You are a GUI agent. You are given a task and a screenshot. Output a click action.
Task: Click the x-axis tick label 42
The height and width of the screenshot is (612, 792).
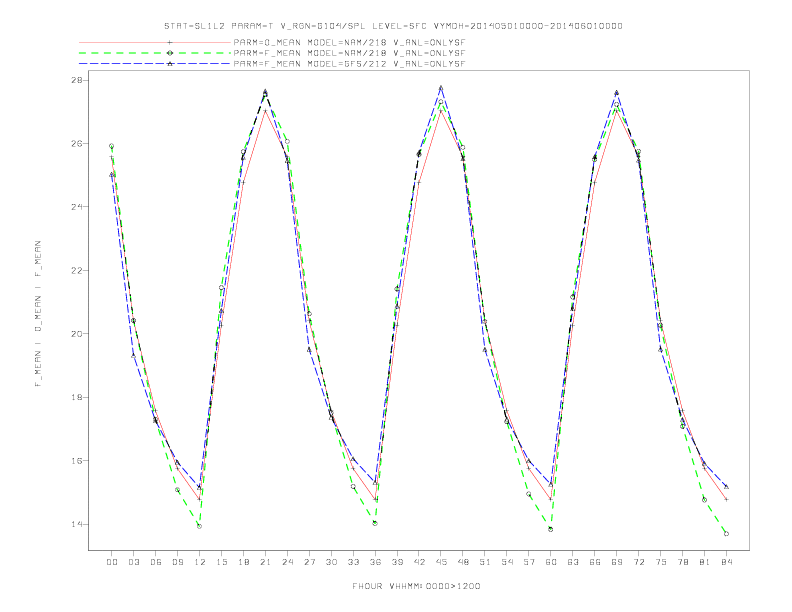(419, 562)
